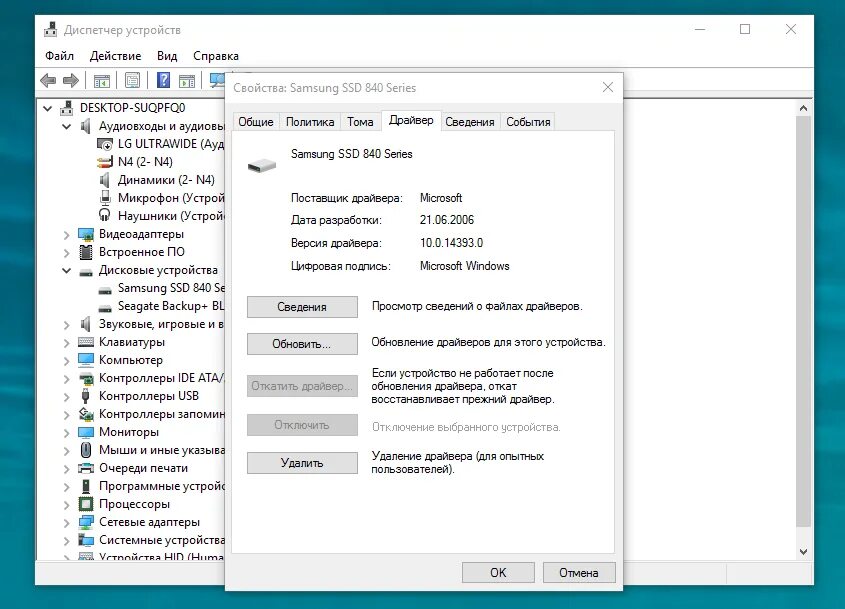845x609 pixels.
Task: Click the DESKTOP-SUQPFQ0 computer icon
Action: coord(66,108)
